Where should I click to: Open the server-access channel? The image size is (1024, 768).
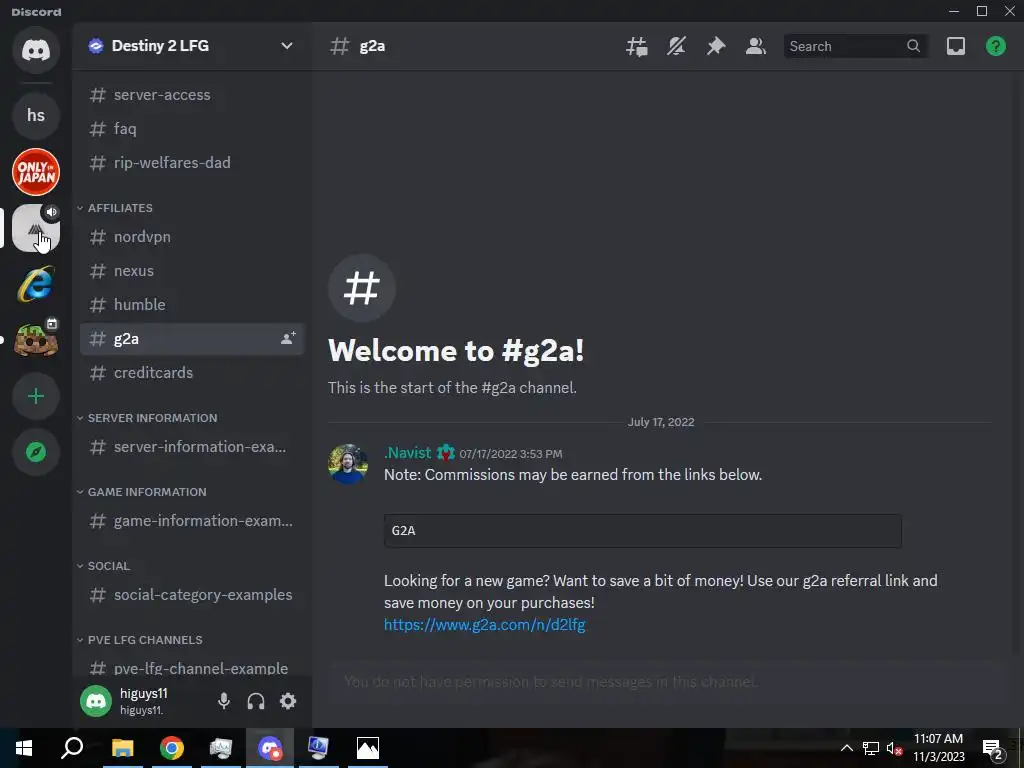(191, 95)
